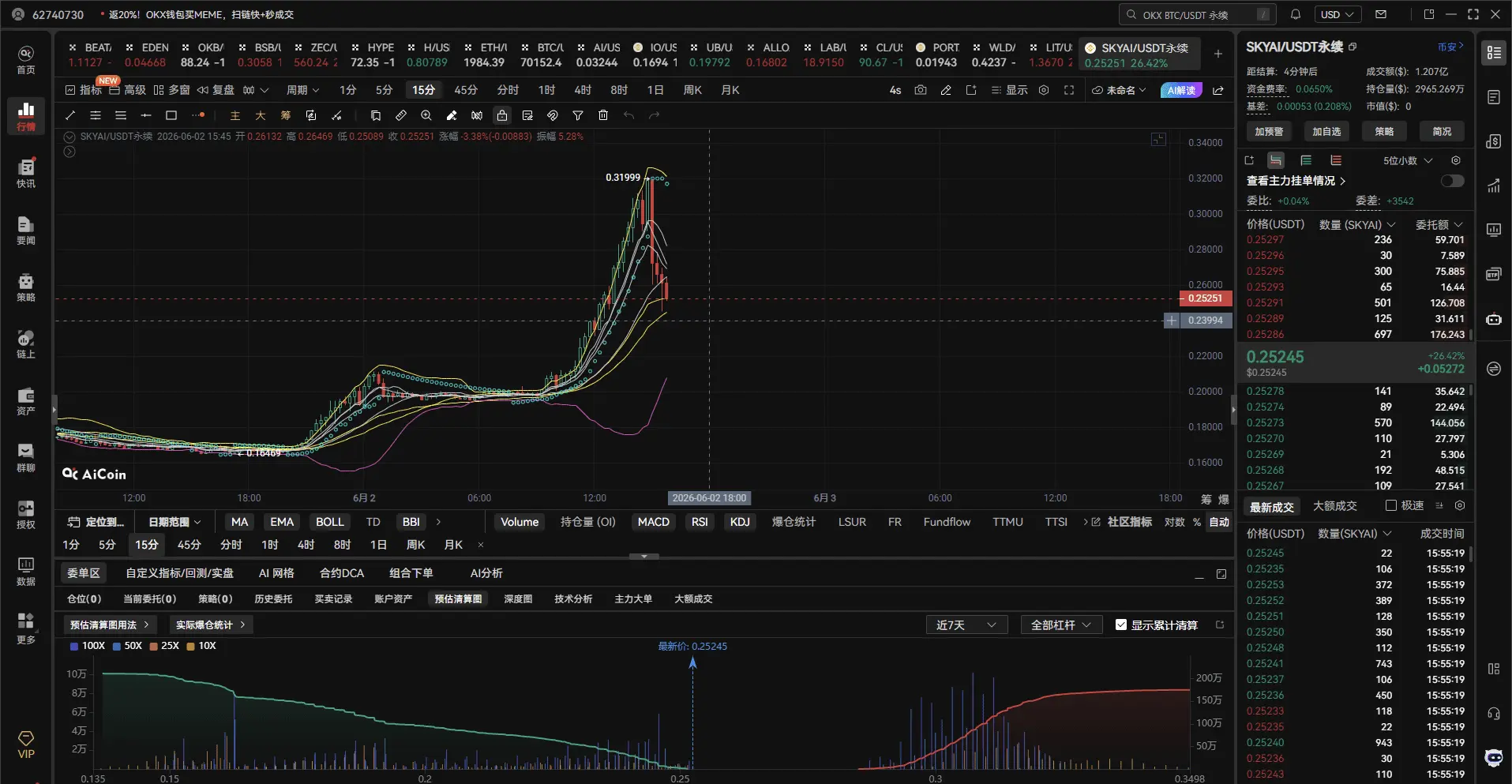Open the 策略 strategy sidebar item
The image size is (1512, 784).
[x=26, y=287]
